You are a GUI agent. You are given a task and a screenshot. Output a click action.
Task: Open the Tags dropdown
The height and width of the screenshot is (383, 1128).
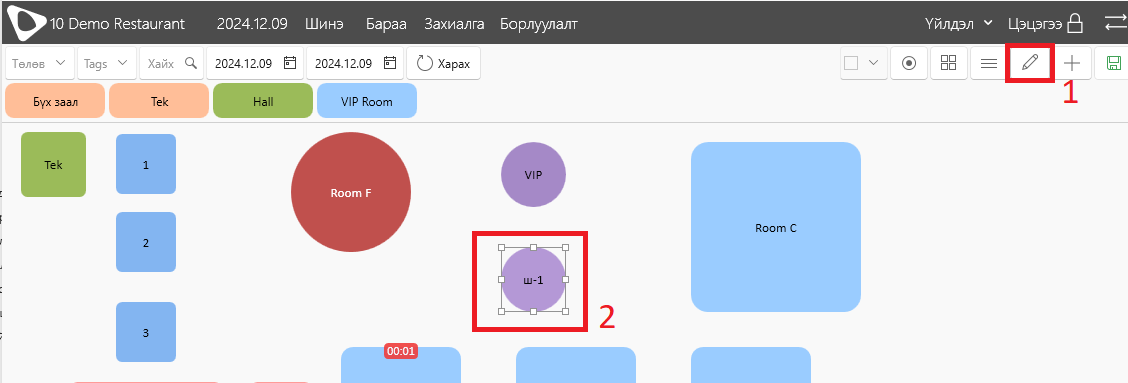[x=106, y=63]
